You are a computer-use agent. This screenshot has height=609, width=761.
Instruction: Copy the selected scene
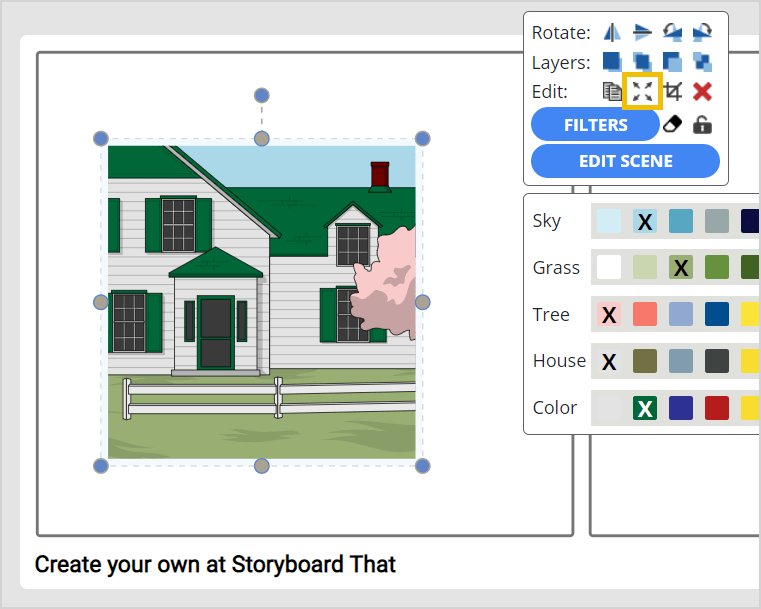[612, 91]
